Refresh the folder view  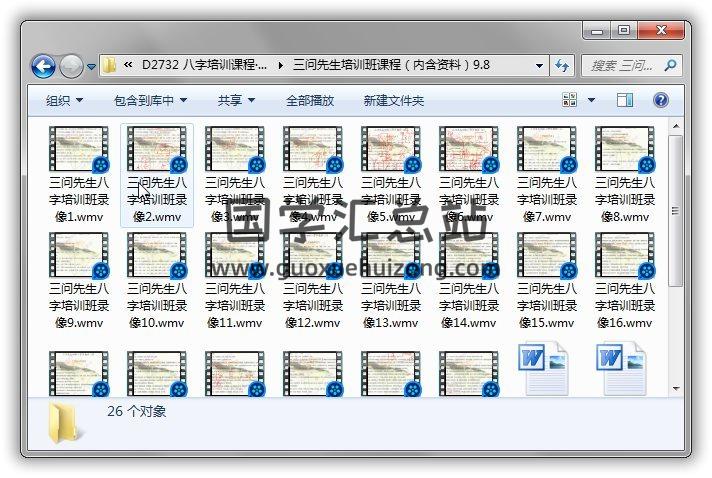[562, 66]
